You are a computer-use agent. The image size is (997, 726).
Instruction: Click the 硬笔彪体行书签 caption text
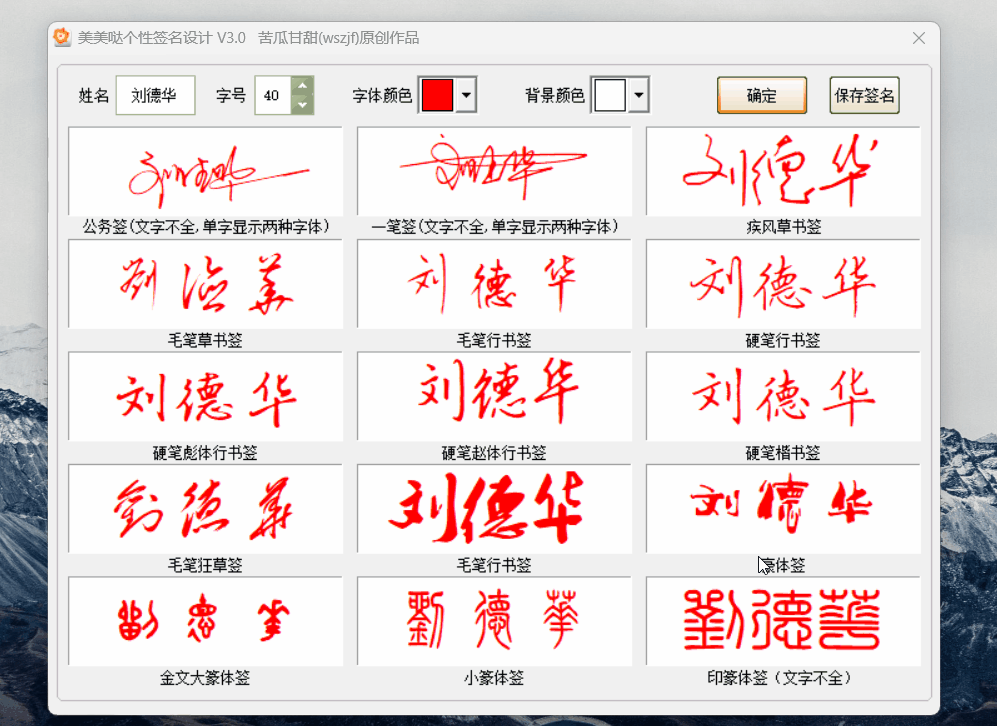tap(205, 453)
